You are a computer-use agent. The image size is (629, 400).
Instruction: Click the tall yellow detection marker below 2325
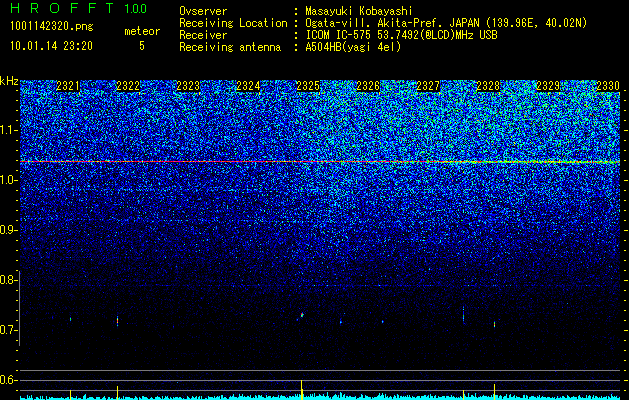click(x=302, y=389)
